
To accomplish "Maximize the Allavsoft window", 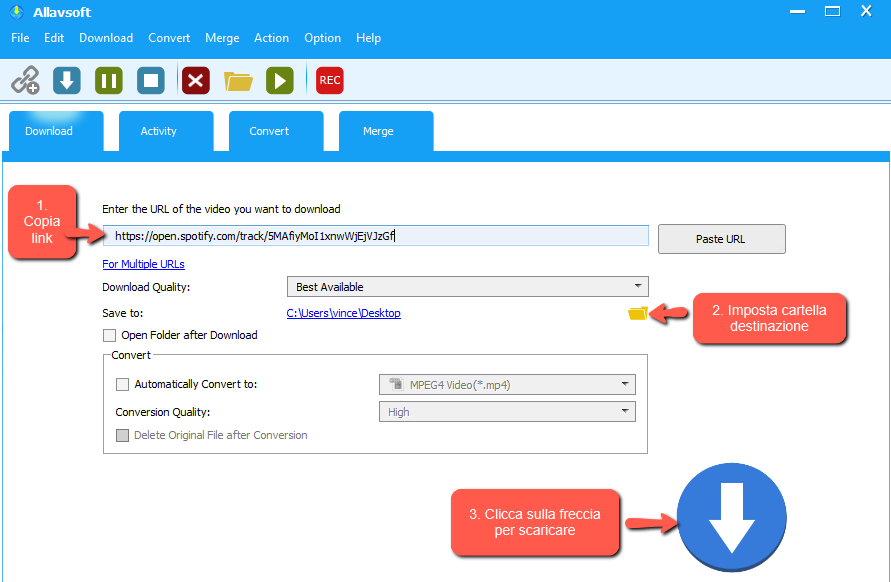I will [832, 11].
